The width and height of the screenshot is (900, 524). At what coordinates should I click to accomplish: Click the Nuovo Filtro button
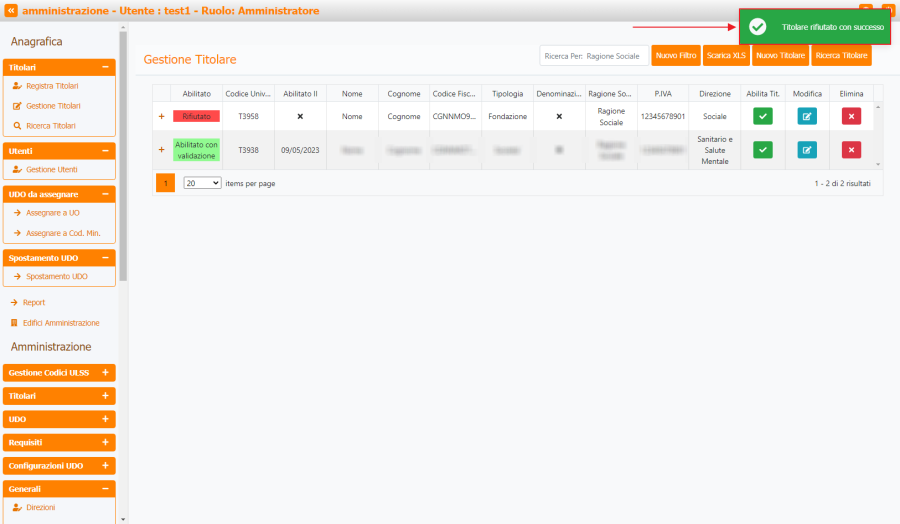676,55
